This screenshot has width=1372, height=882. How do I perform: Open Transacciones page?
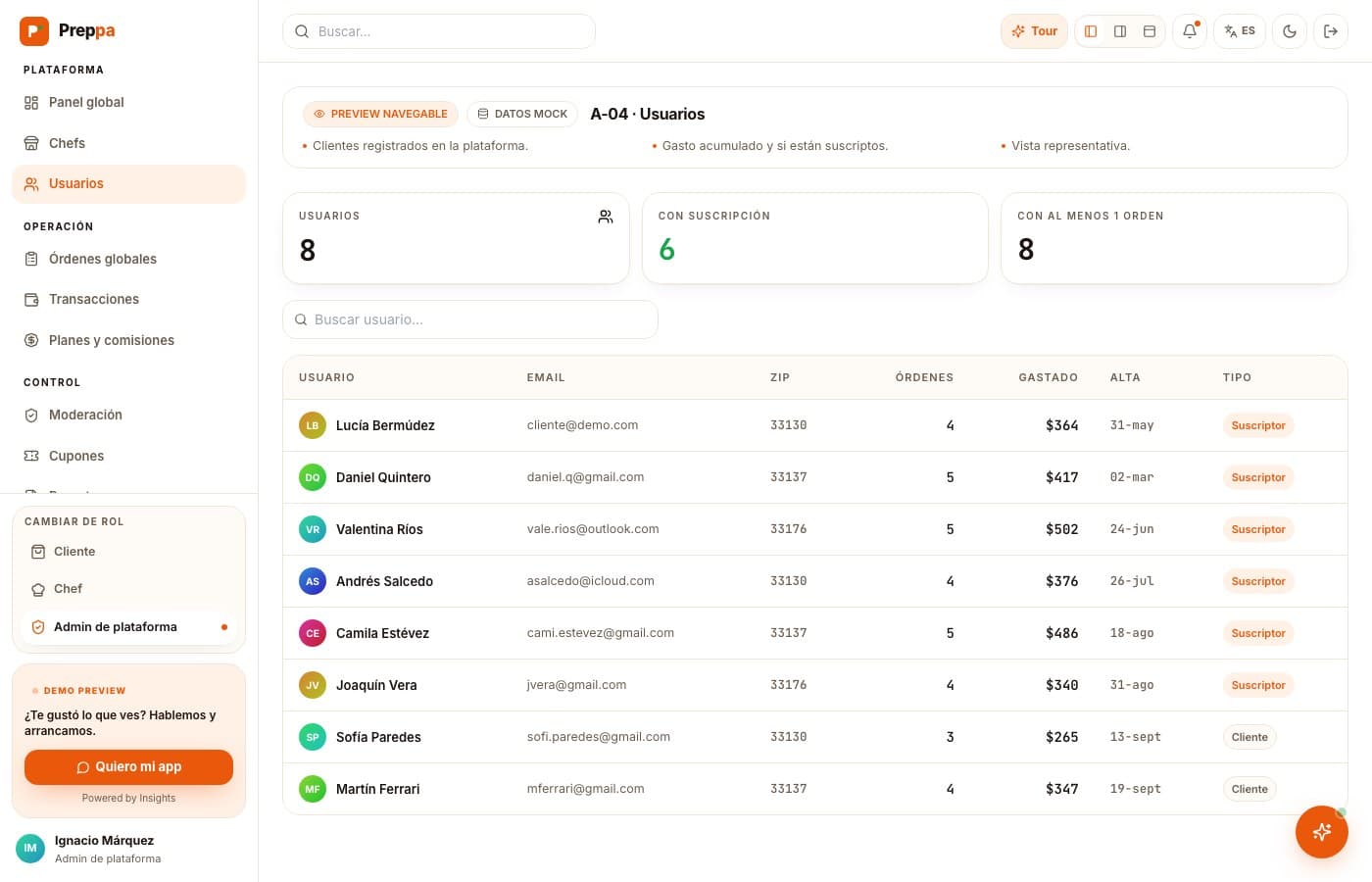128,299
